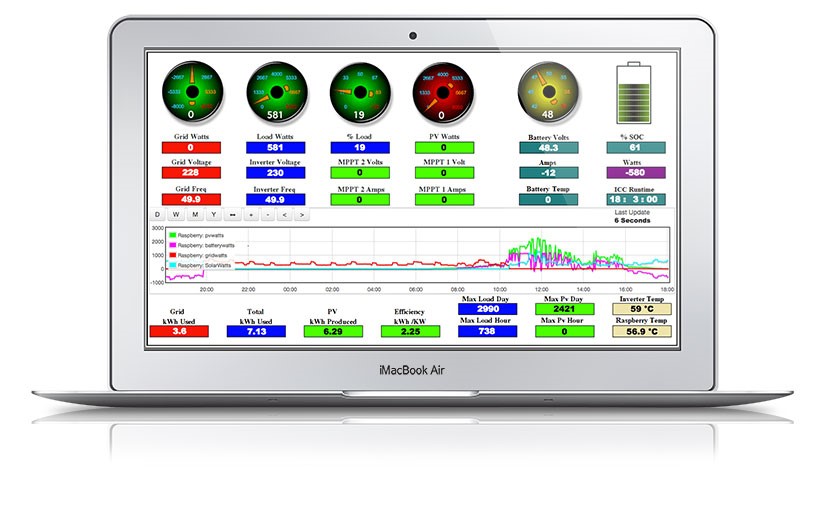Click the Grid Voltage value 228

pos(191,173)
